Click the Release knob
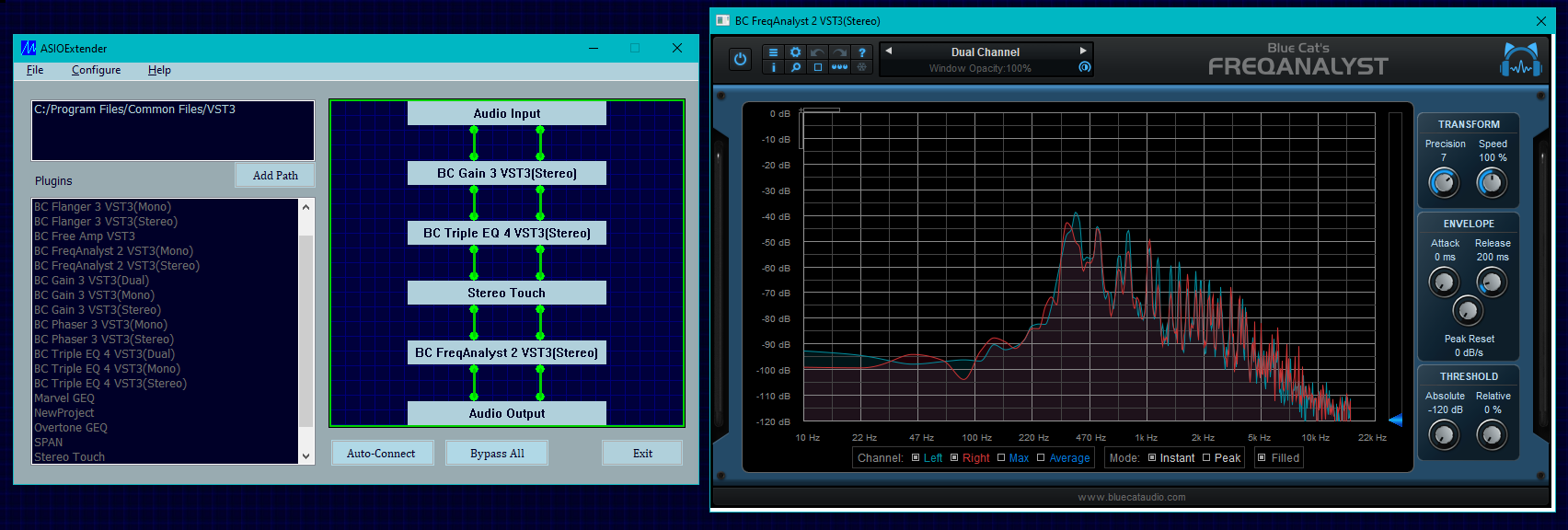1568x530 pixels. point(1492,282)
